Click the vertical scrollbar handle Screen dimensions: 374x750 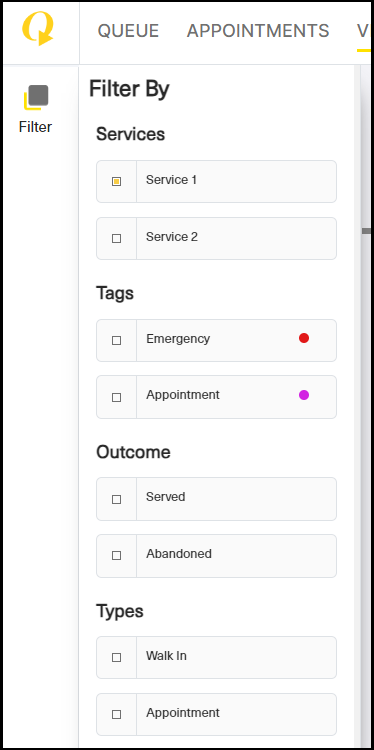[x=367, y=231]
